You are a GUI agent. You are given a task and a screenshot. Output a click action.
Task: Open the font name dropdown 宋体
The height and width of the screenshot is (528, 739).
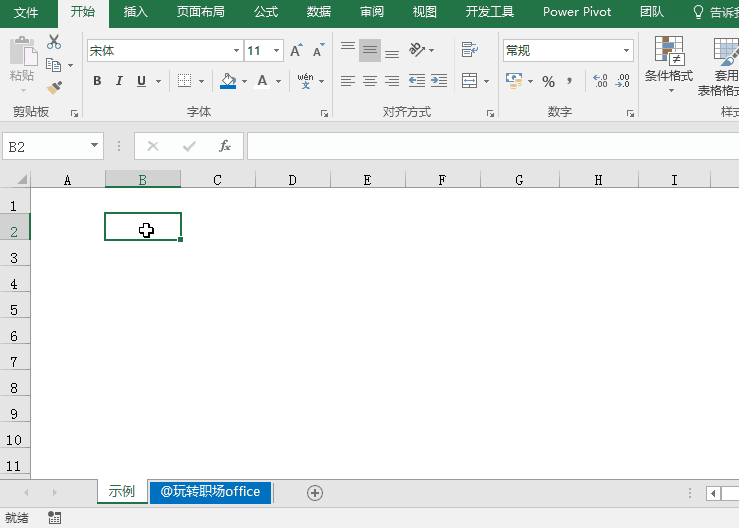236,51
